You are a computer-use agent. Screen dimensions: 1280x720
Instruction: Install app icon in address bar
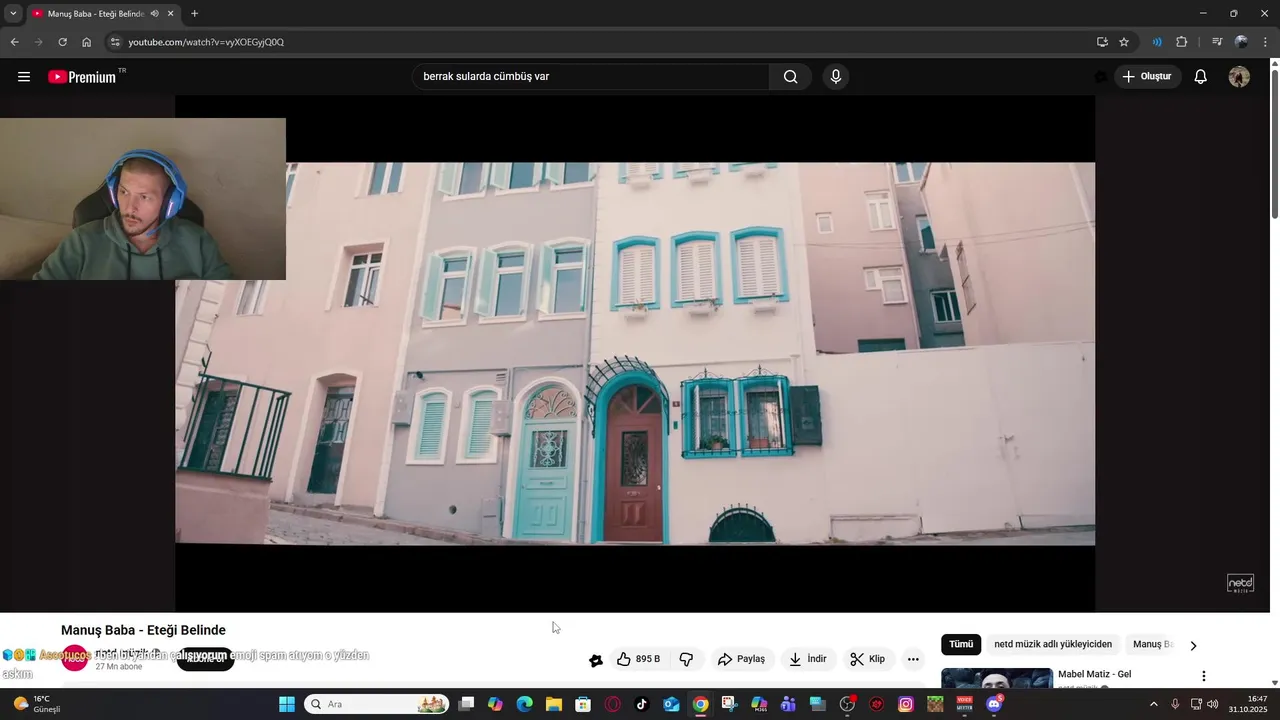coord(1102,42)
